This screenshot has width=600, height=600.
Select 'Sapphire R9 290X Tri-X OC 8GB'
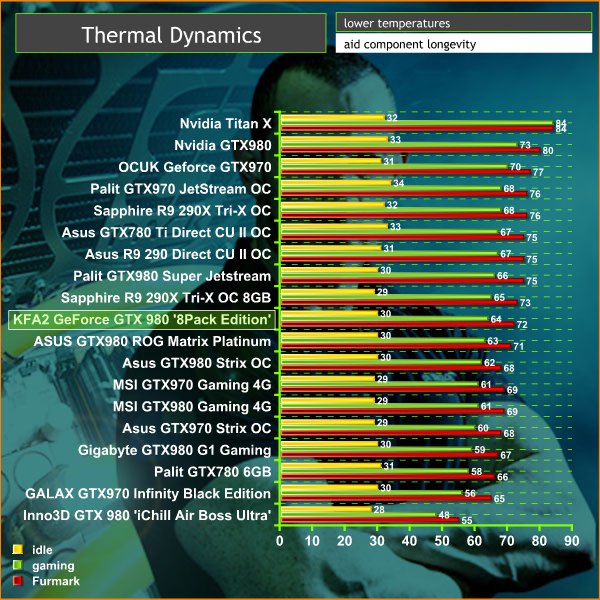pyautogui.click(x=166, y=298)
